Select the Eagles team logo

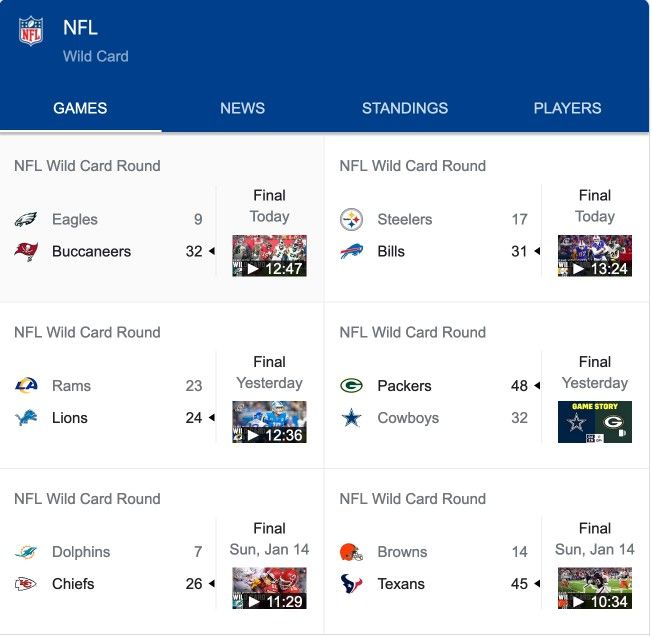pyautogui.click(x=26, y=219)
